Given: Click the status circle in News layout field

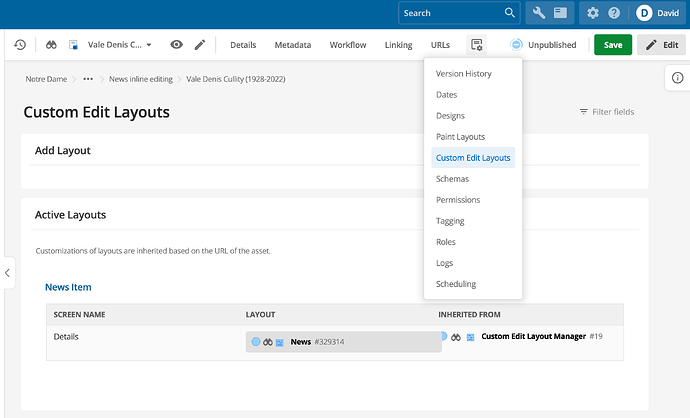Looking at the screenshot, I should click(x=256, y=342).
